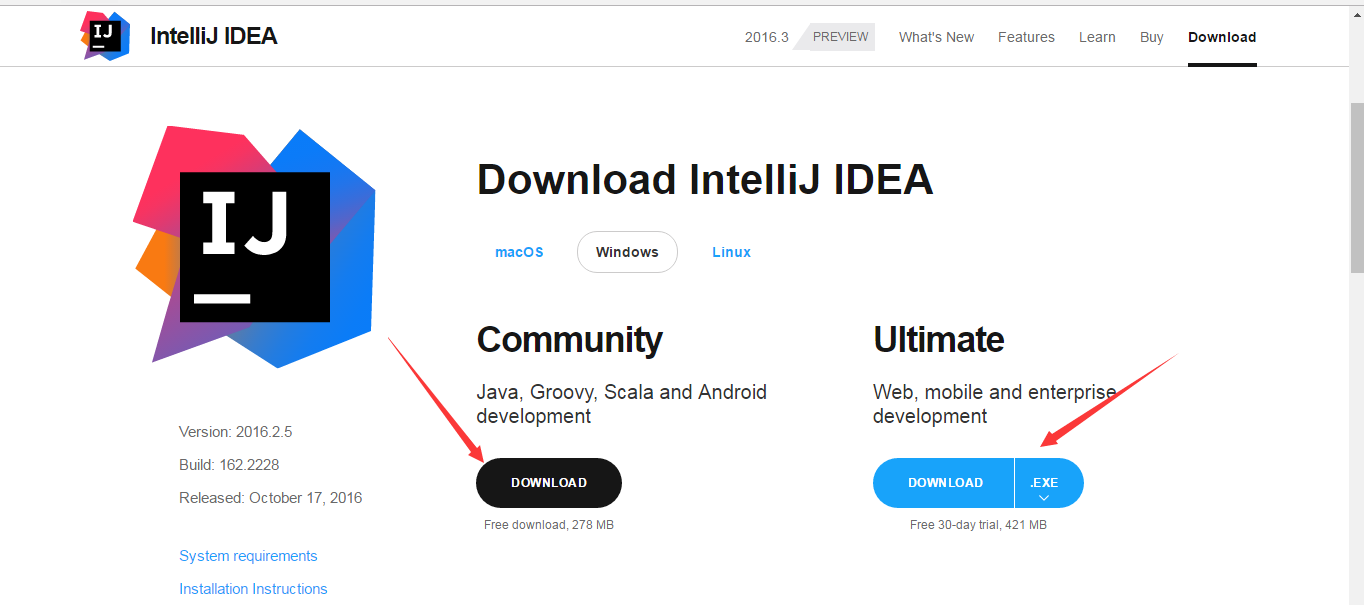This screenshot has height=605, width=1364.
Task: Click the 'Free download, 278 MB' text
Action: pos(549,525)
